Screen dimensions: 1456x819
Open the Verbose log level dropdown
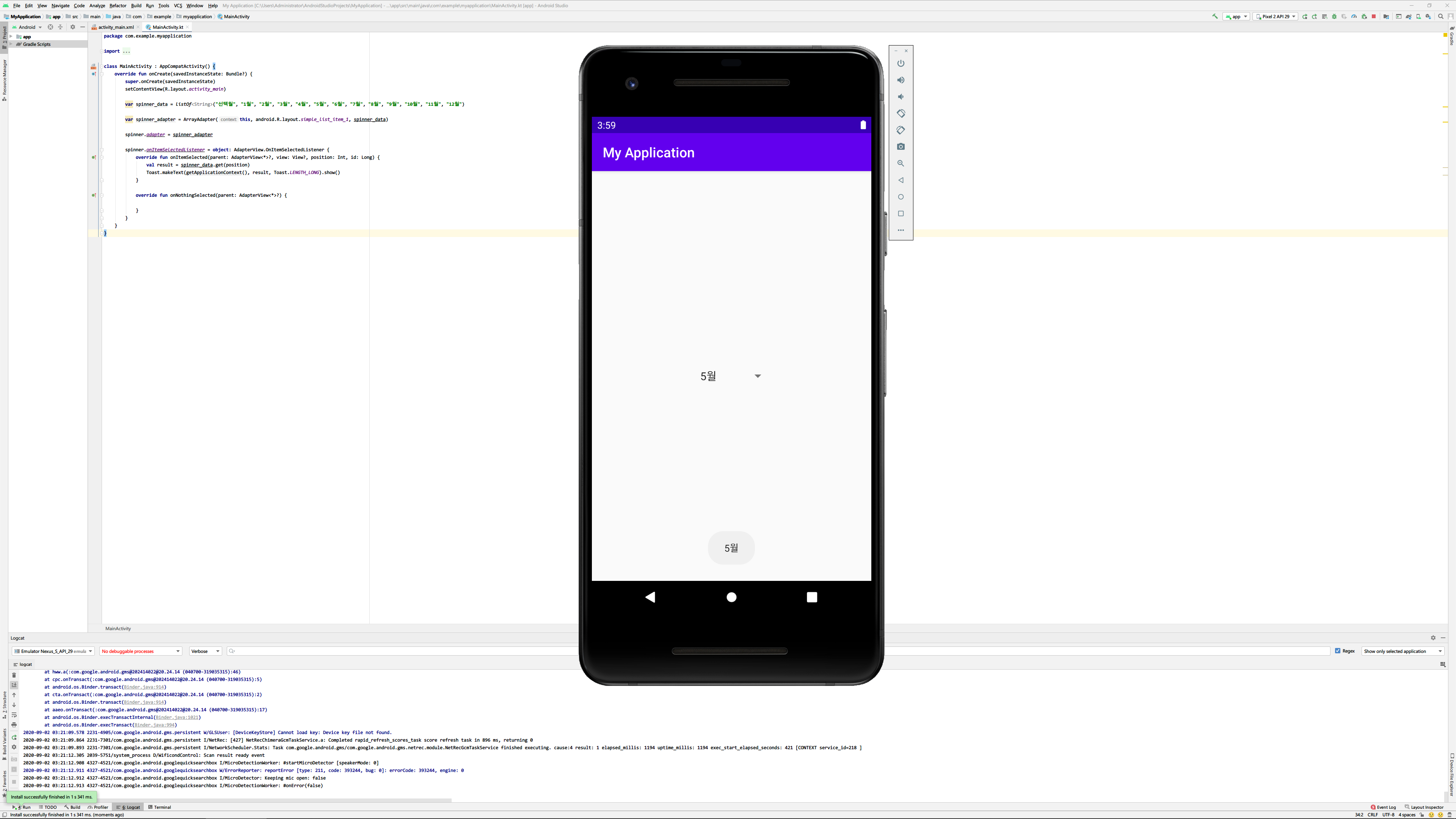click(x=205, y=651)
